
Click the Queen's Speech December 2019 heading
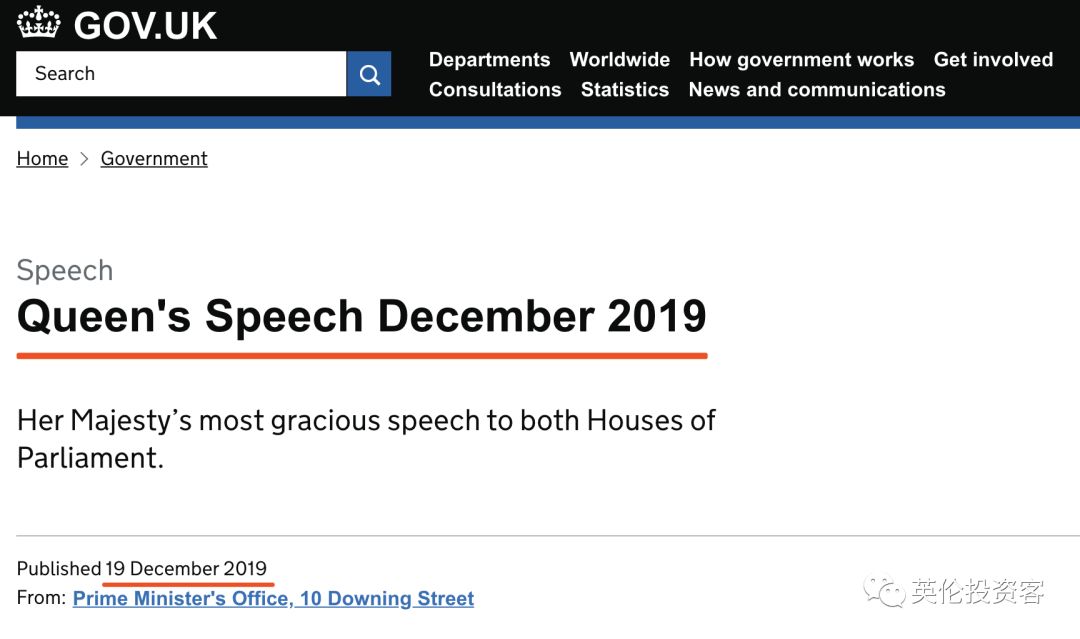[x=362, y=317]
